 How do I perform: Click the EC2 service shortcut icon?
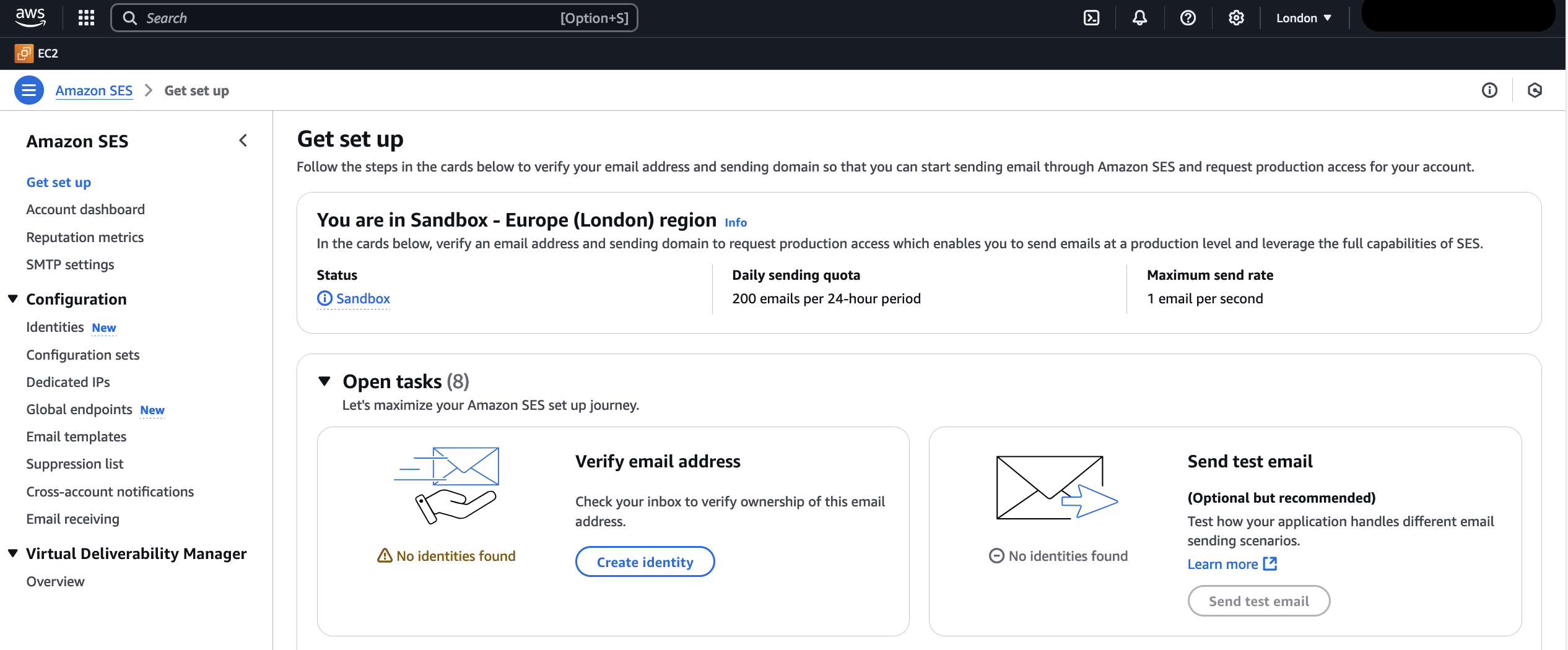coord(24,53)
